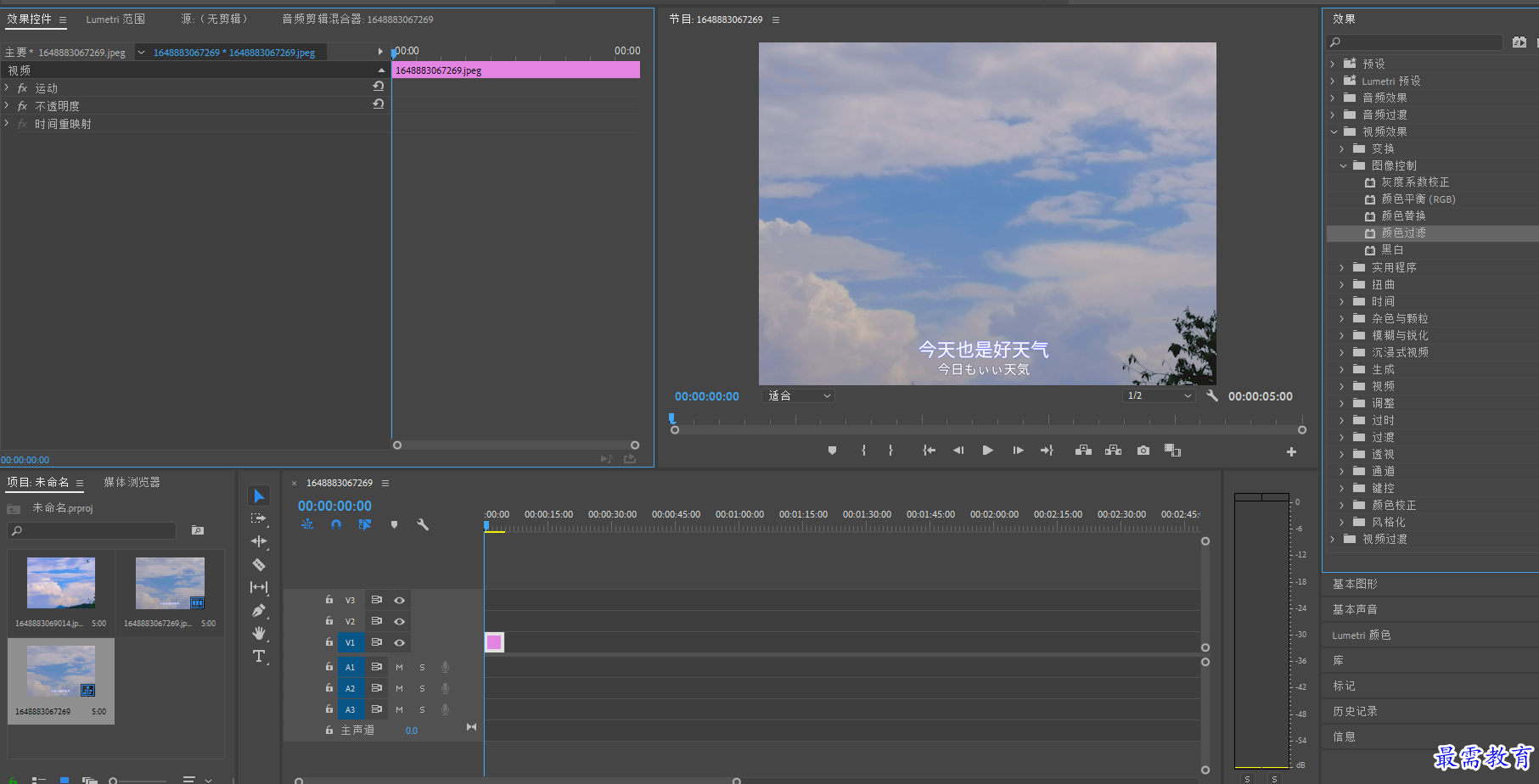The width and height of the screenshot is (1539, 784).
Task: Click the Lift button in the Program monitor
Action: tap(1083, 451)
